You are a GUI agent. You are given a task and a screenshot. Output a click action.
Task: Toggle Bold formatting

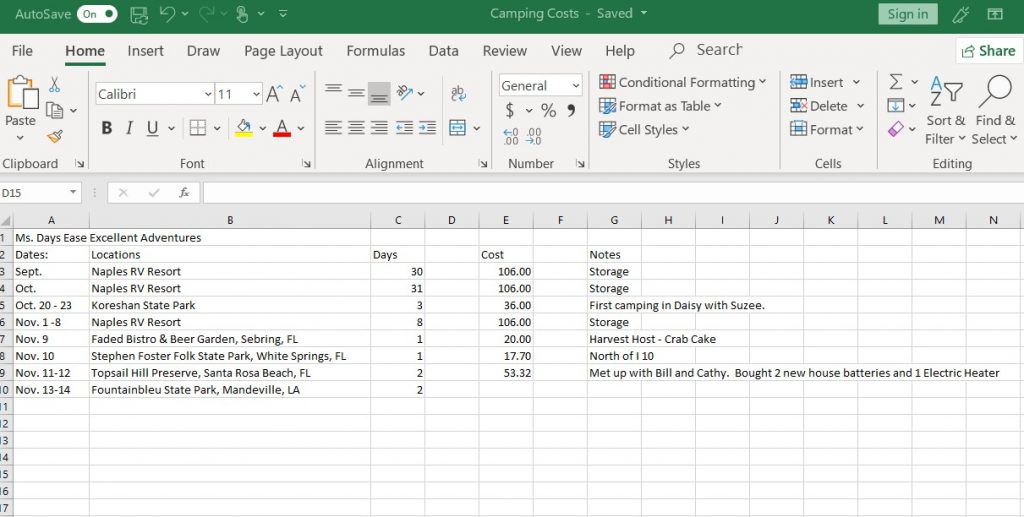(x=106, y=128)
